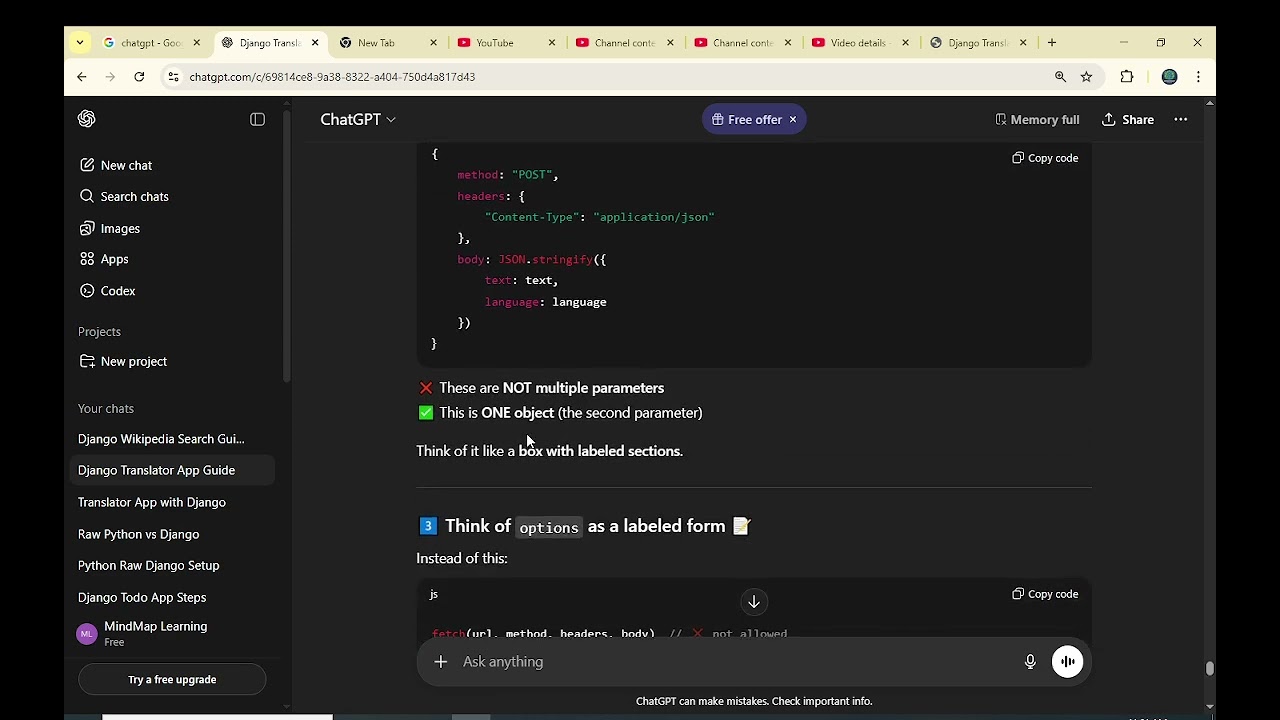The image size is (1280, 720).
Task: Click the Your chats section header
Action: click(x=106, y=409)
